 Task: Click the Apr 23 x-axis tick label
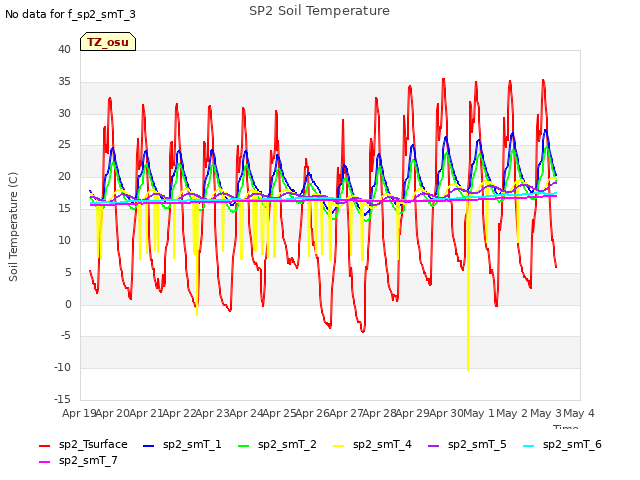(x=213, y=413)
